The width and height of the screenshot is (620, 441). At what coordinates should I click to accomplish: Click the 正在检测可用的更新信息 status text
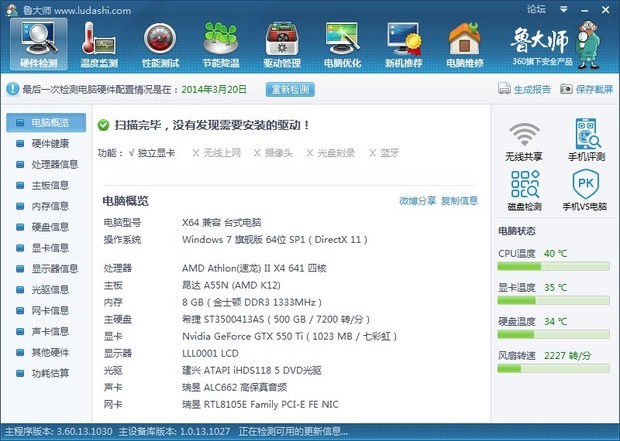(293, 432)
